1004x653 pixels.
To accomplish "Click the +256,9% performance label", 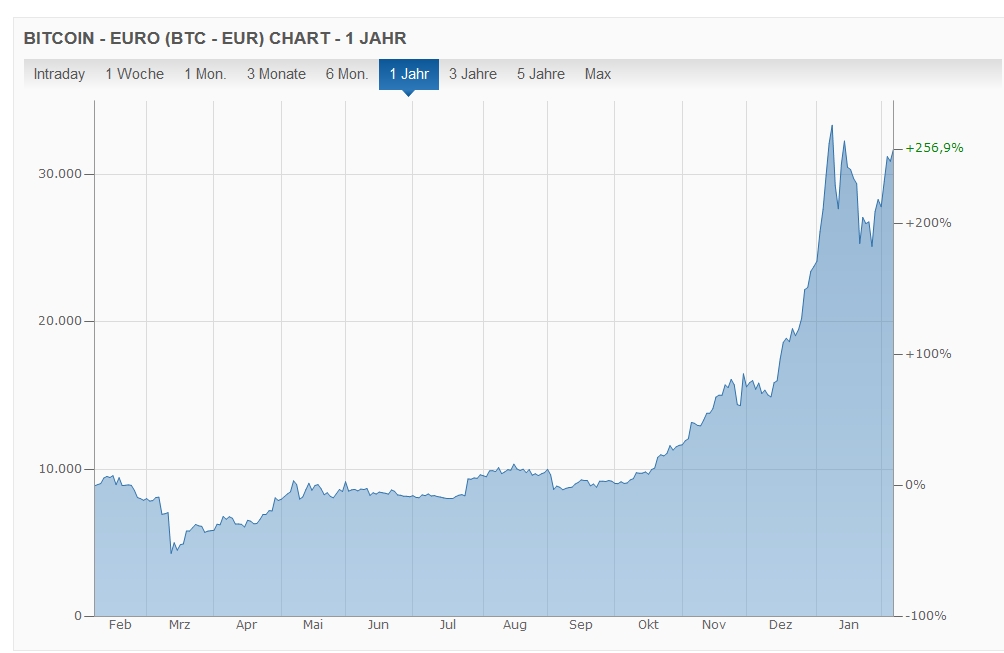I will [934, 148].
